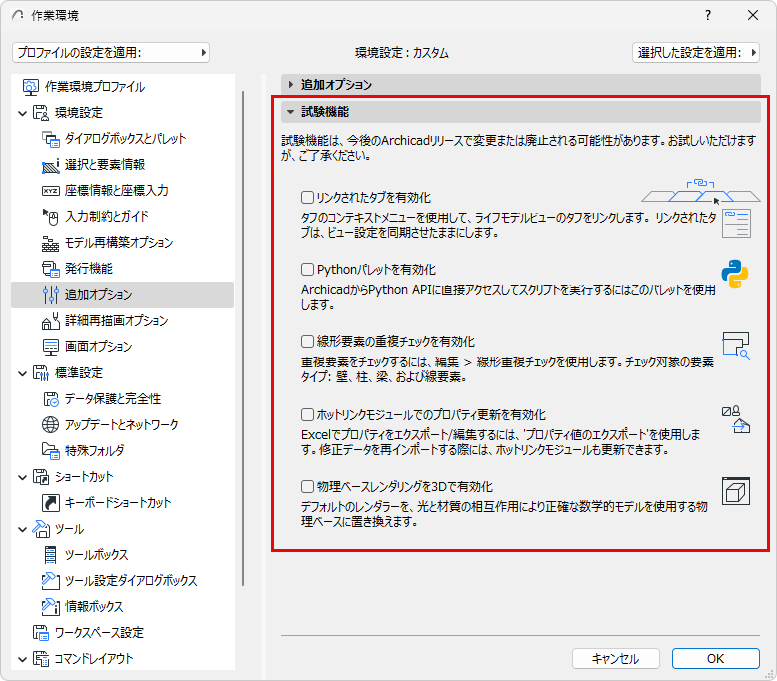Tick 線形要素の重複チェックを有効化 checkbox
The image size is (777, 681).
coord(307,341)
